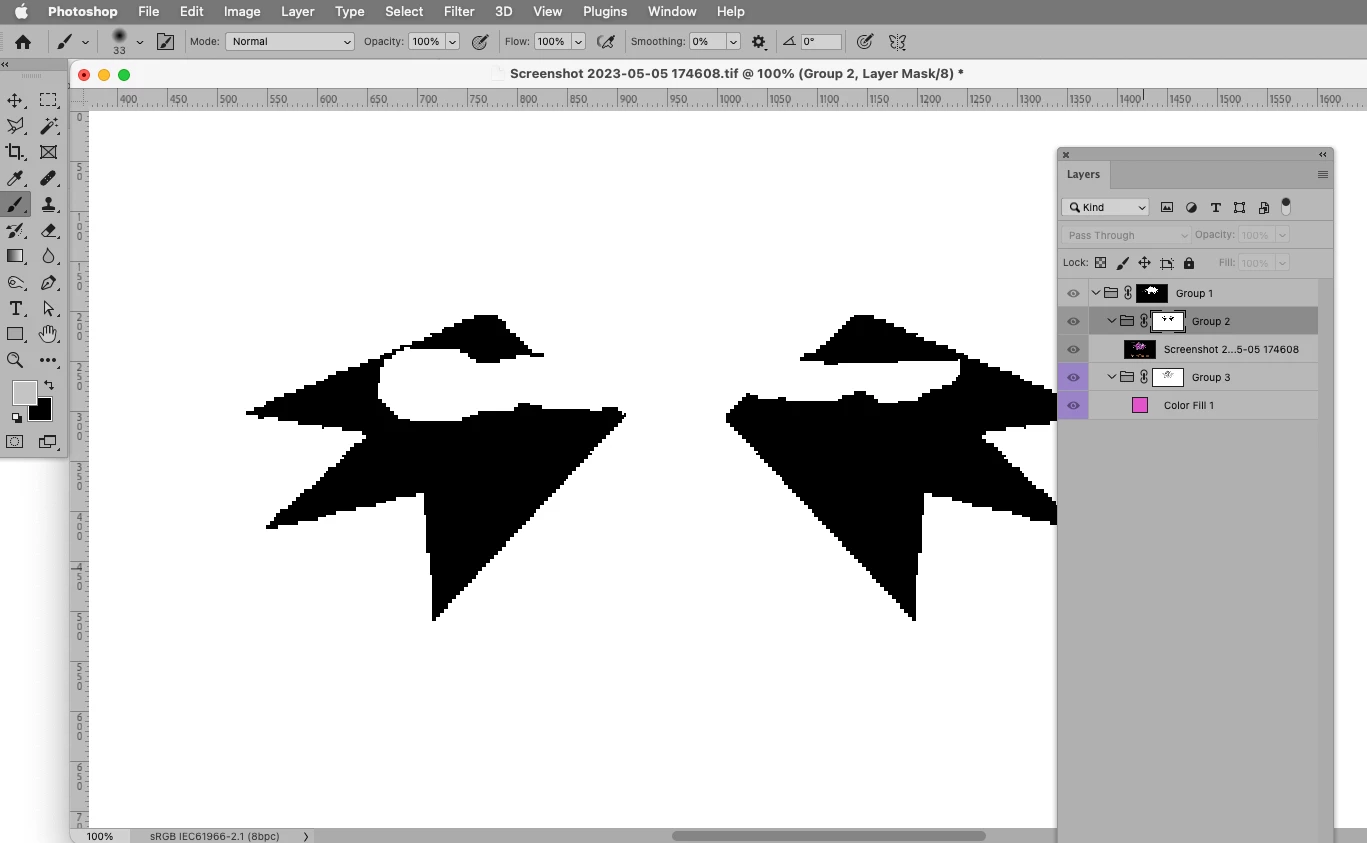
Task: Select the Type tool
Action: 16,309
